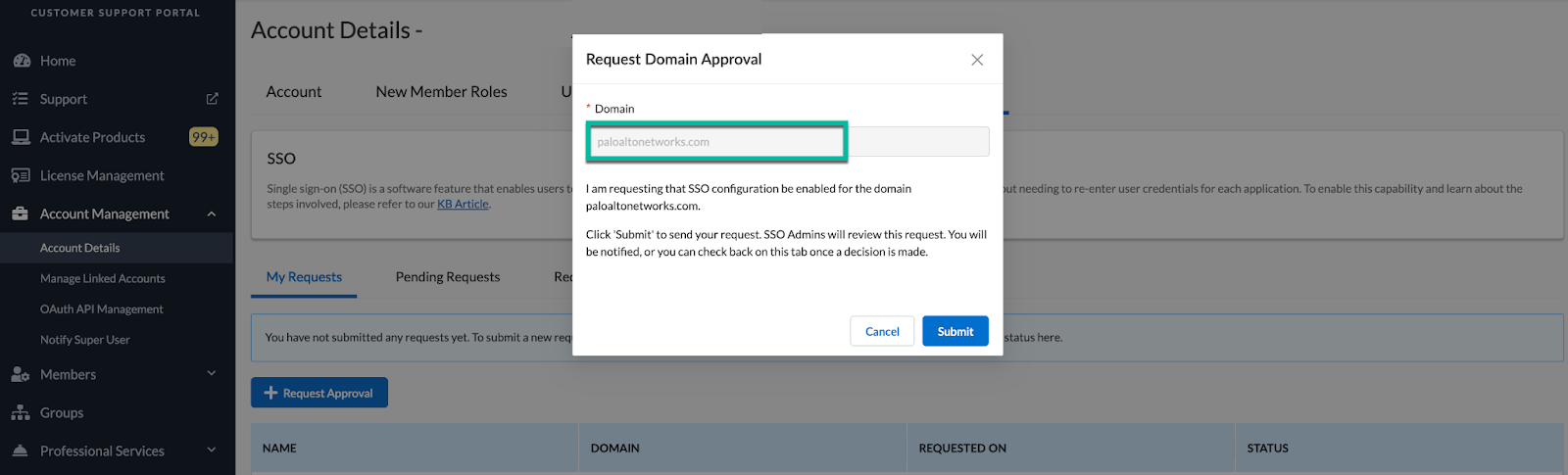The width and height of the screenshot is (1568, 475).
Task: Open the KB Article link
Action: (463, 205)
